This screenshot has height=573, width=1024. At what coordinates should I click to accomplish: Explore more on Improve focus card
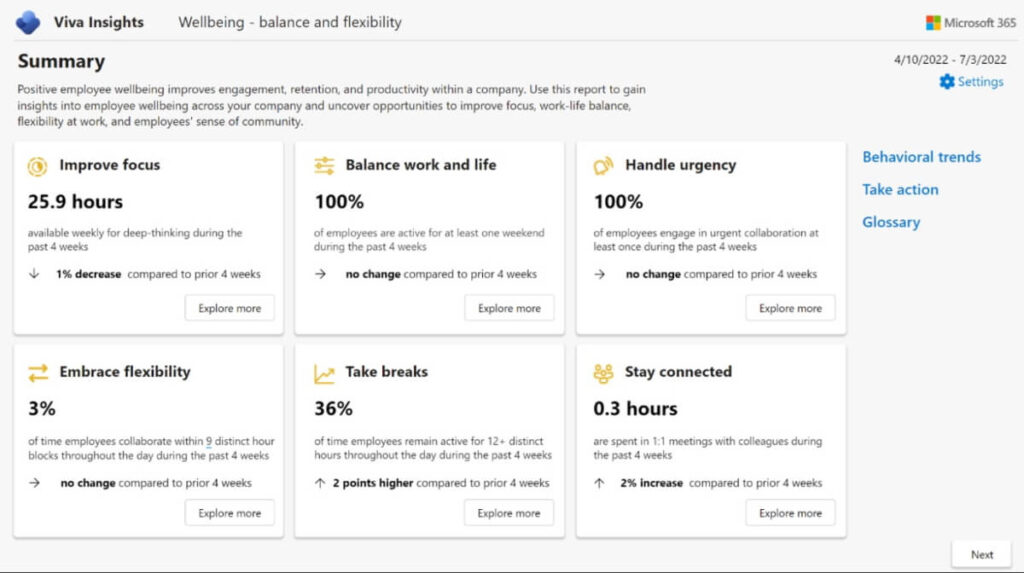(x=229, y=308)
